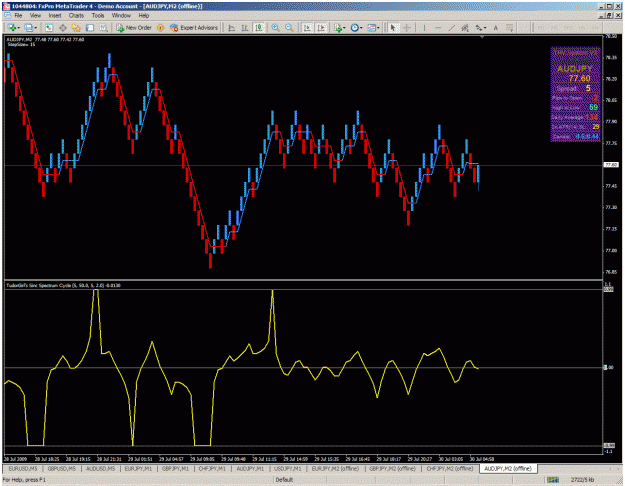This screenshot has height=486, width=625.
Task: Select the active AUDJPY,M2 (offline) tab
Action: click(x=508, y=468)
